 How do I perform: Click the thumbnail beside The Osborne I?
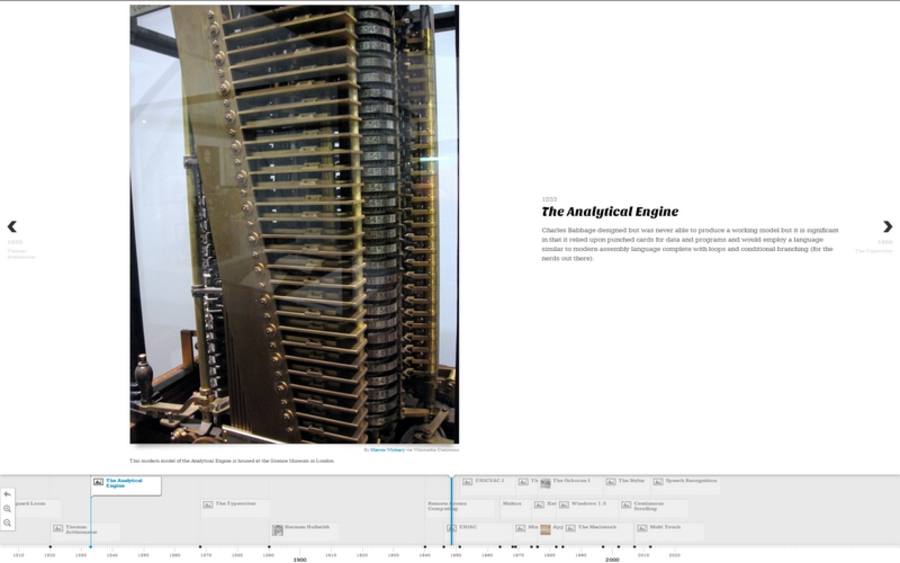coord(545,483)
